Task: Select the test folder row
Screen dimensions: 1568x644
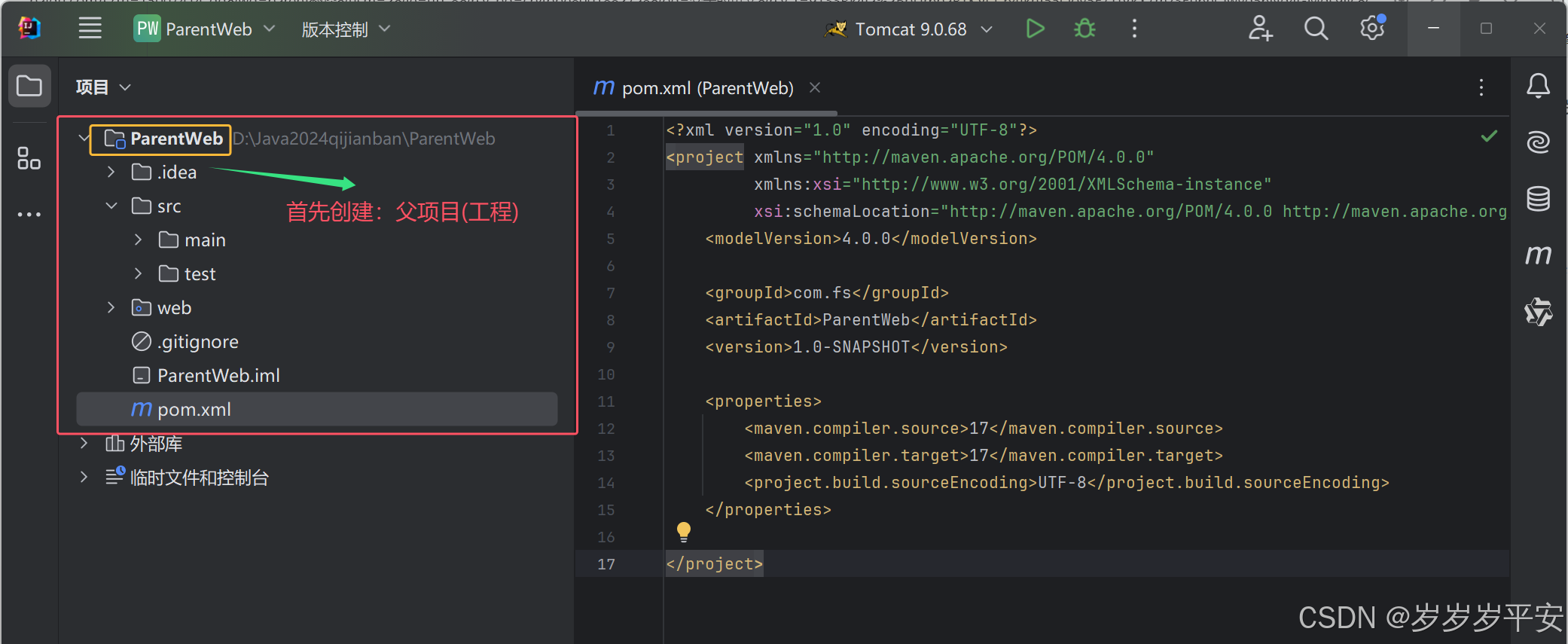Action: point(316,273)
